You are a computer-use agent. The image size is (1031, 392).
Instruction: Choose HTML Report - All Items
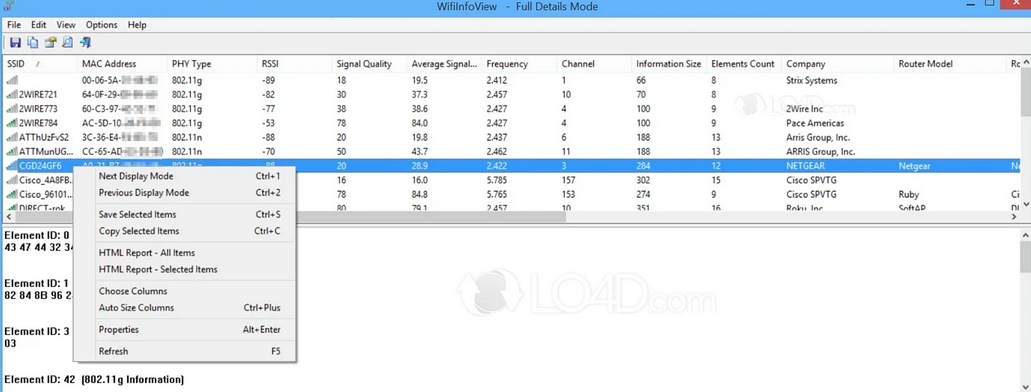[185, 253]
